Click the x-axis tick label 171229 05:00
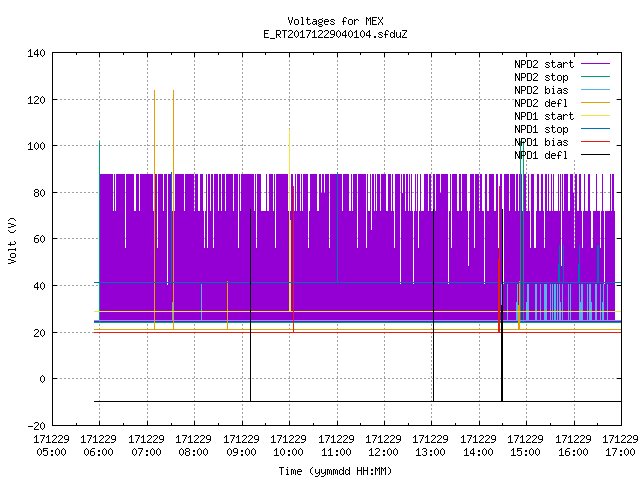 click(x=51, y=446)
